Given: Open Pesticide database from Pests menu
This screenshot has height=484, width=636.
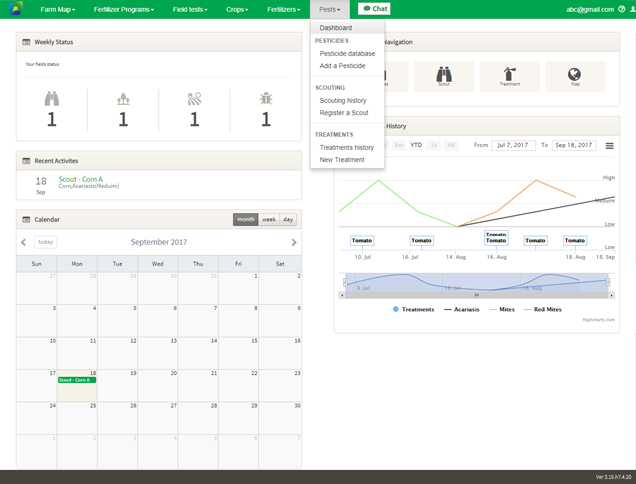Looking at the screenshot, I should point(347,54).
